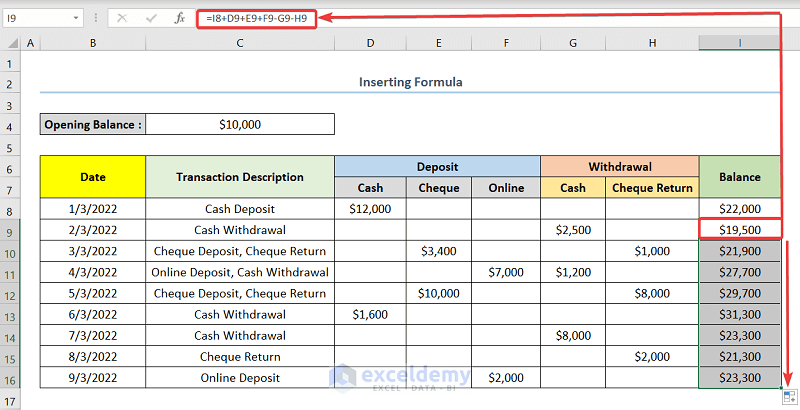Click the Cheque subheader under Deposit
Screen dimensions: 800x410
pos(439,188)
